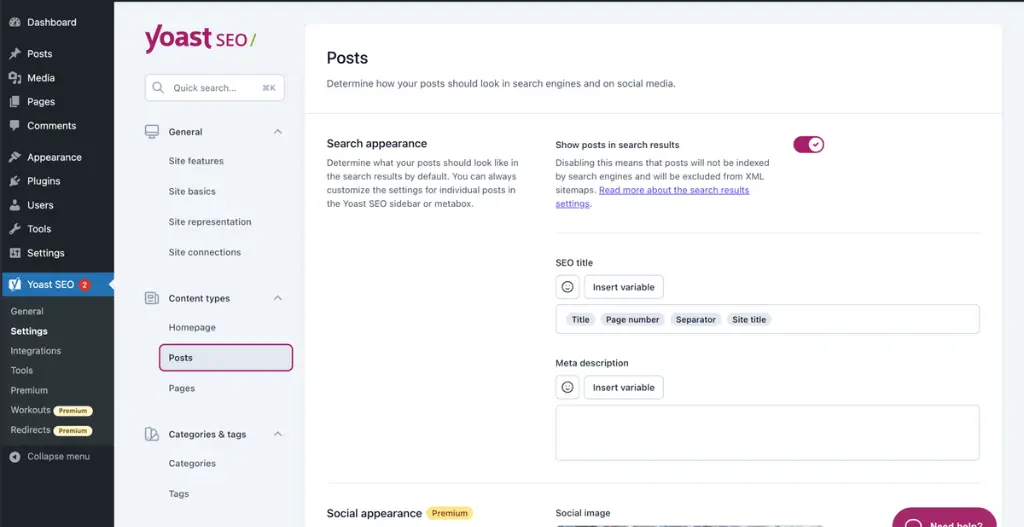Viewport: 1024px width, 527px height.
Task: Open Site features settings page
Action: coord(196,161)
